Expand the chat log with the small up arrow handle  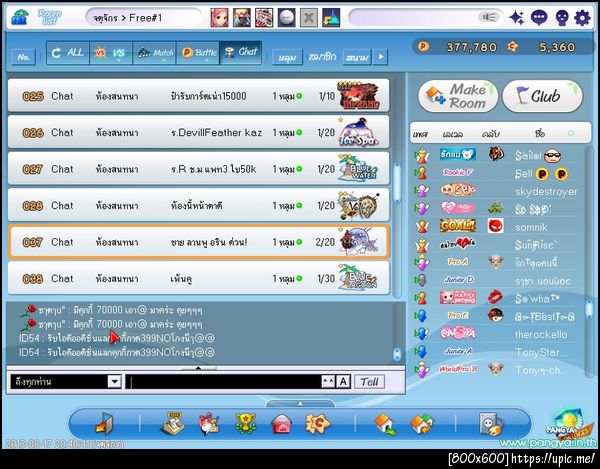pos(198,368)
